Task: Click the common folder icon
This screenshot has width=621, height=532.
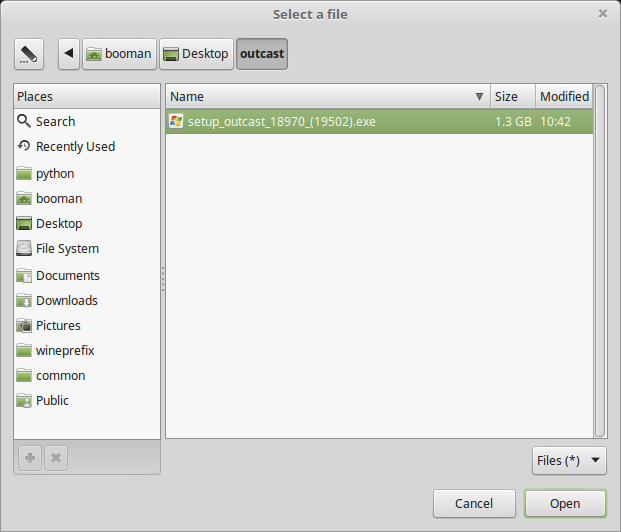Action: pos(24,376)
